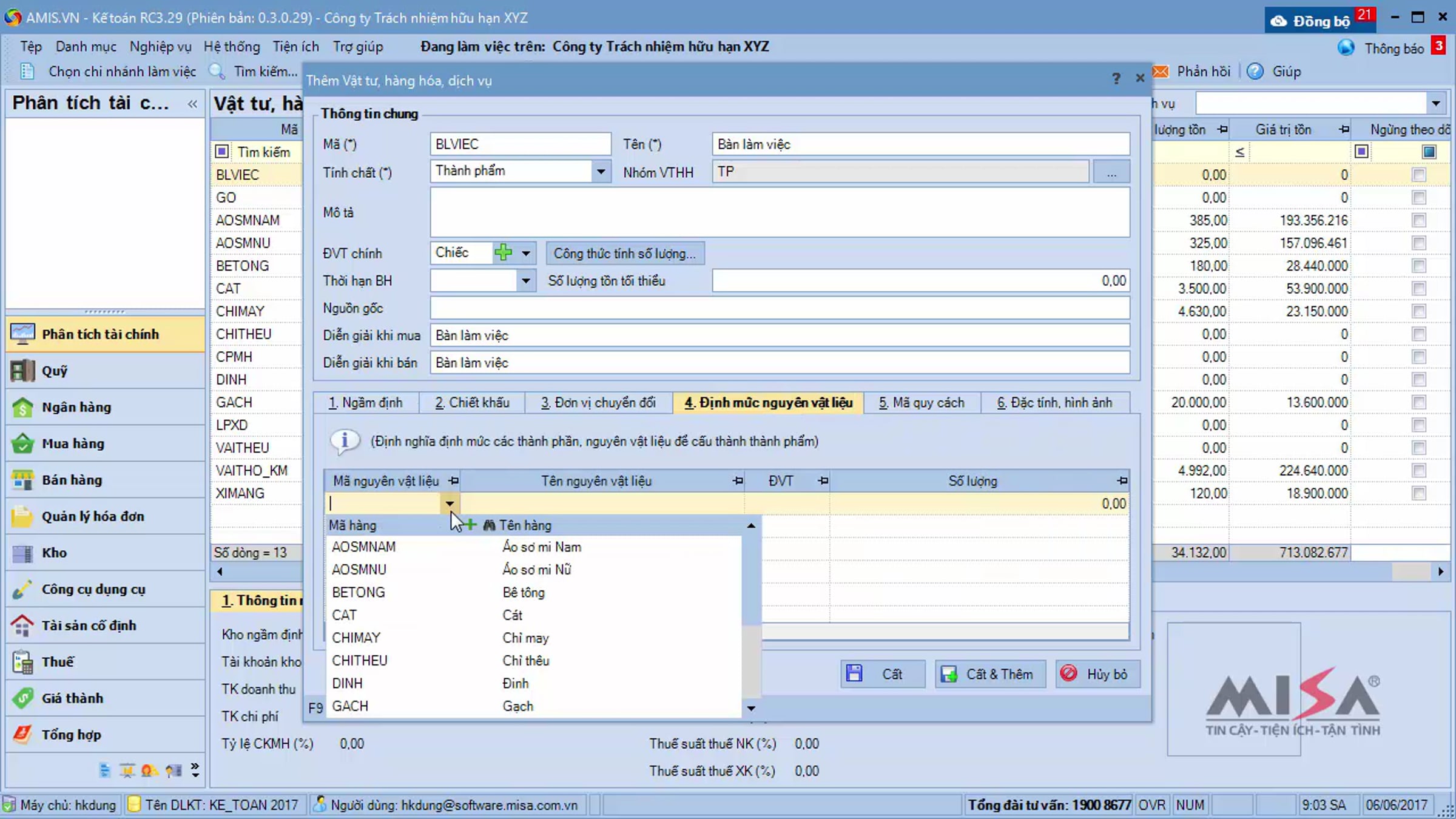Viewport: 1456px width, 819px height.
Task: Click the dialog help question mark icon
Action: (x=1116, y=78)
